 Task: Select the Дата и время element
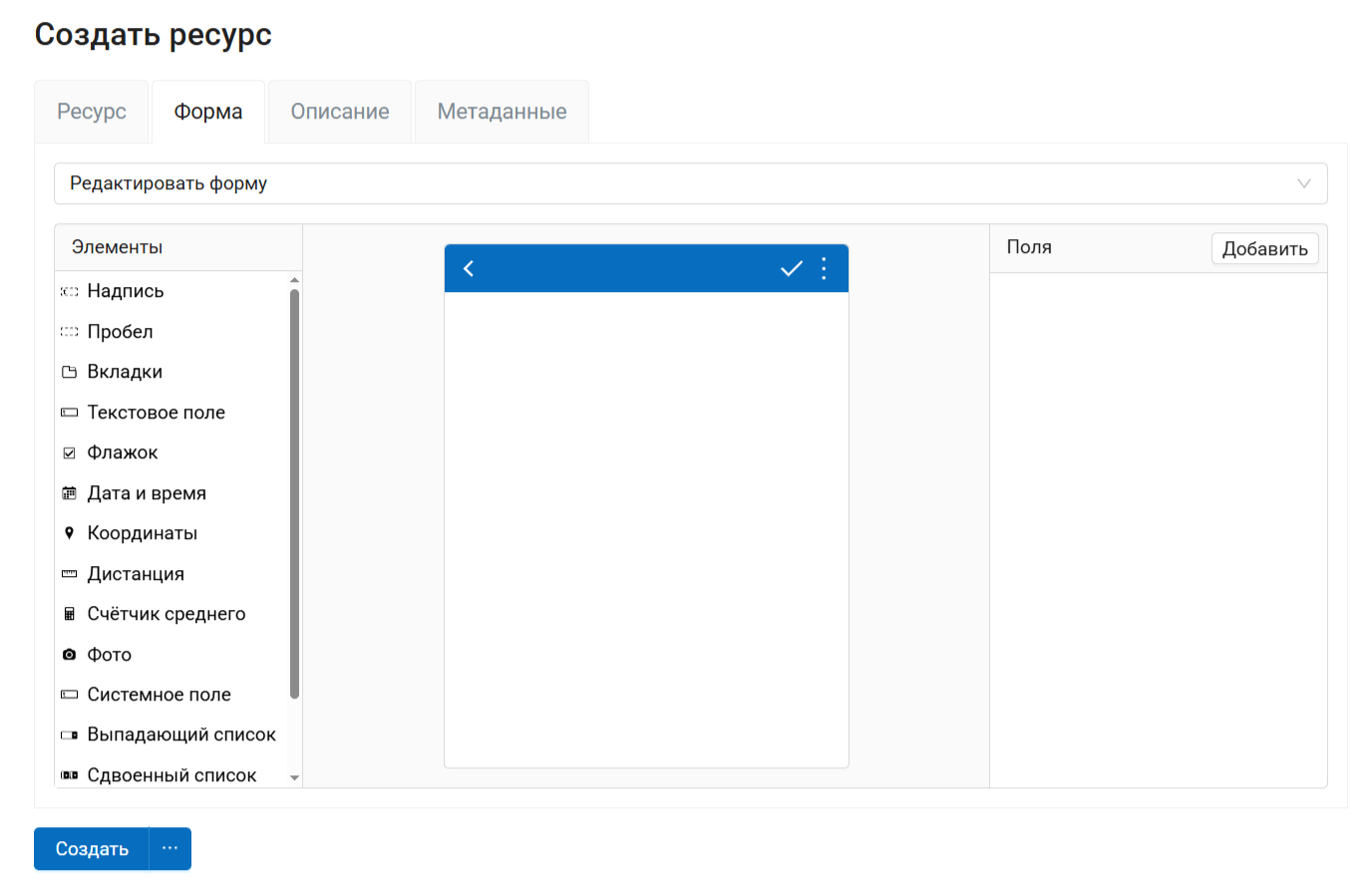click(146, 492)
